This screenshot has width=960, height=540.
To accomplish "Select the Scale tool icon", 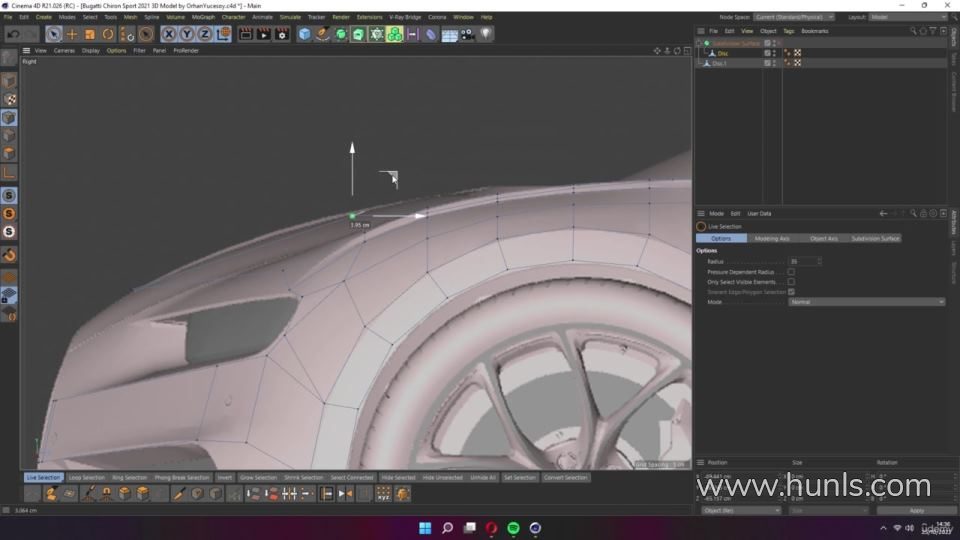I will (90, 34).
